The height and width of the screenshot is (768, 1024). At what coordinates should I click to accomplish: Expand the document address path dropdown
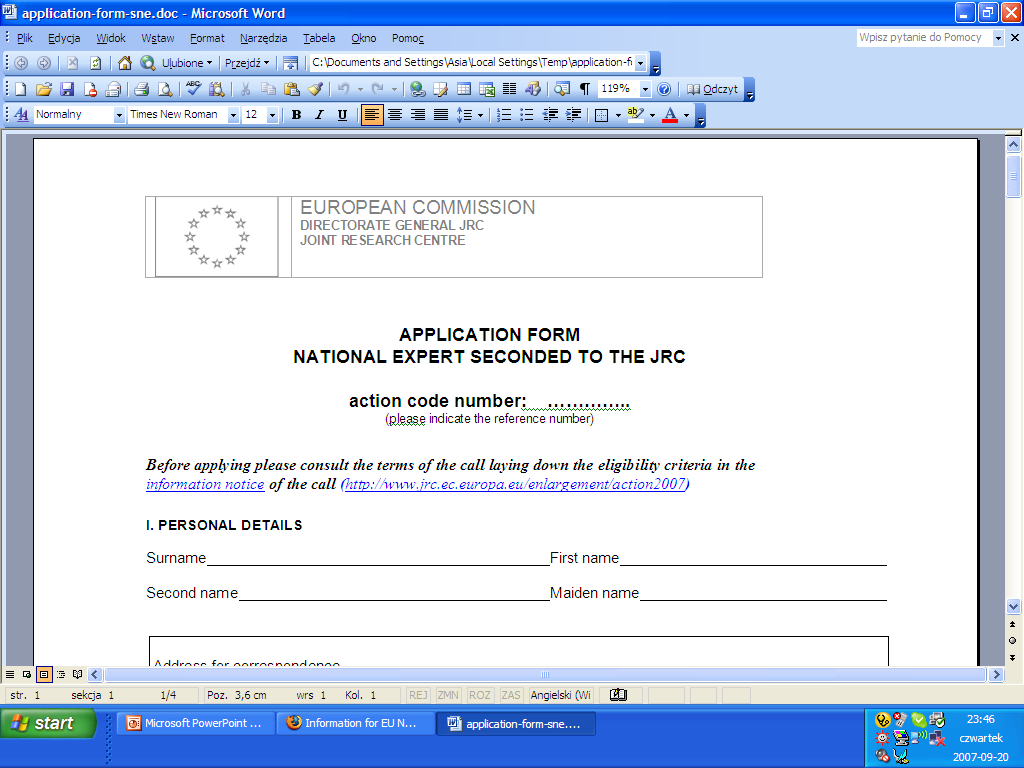(641, 63)
